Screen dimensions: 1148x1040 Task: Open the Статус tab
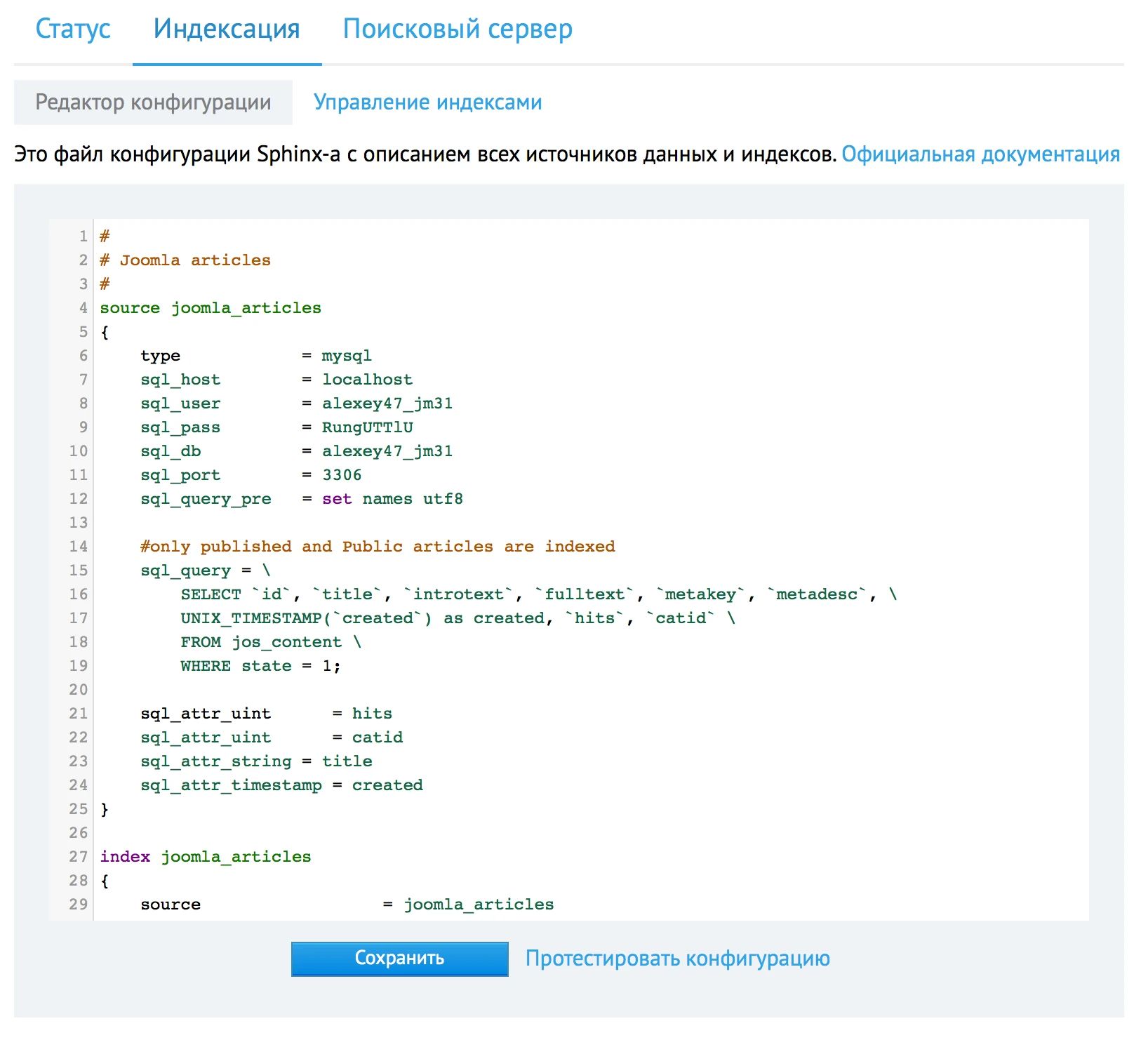click(73, 29)
